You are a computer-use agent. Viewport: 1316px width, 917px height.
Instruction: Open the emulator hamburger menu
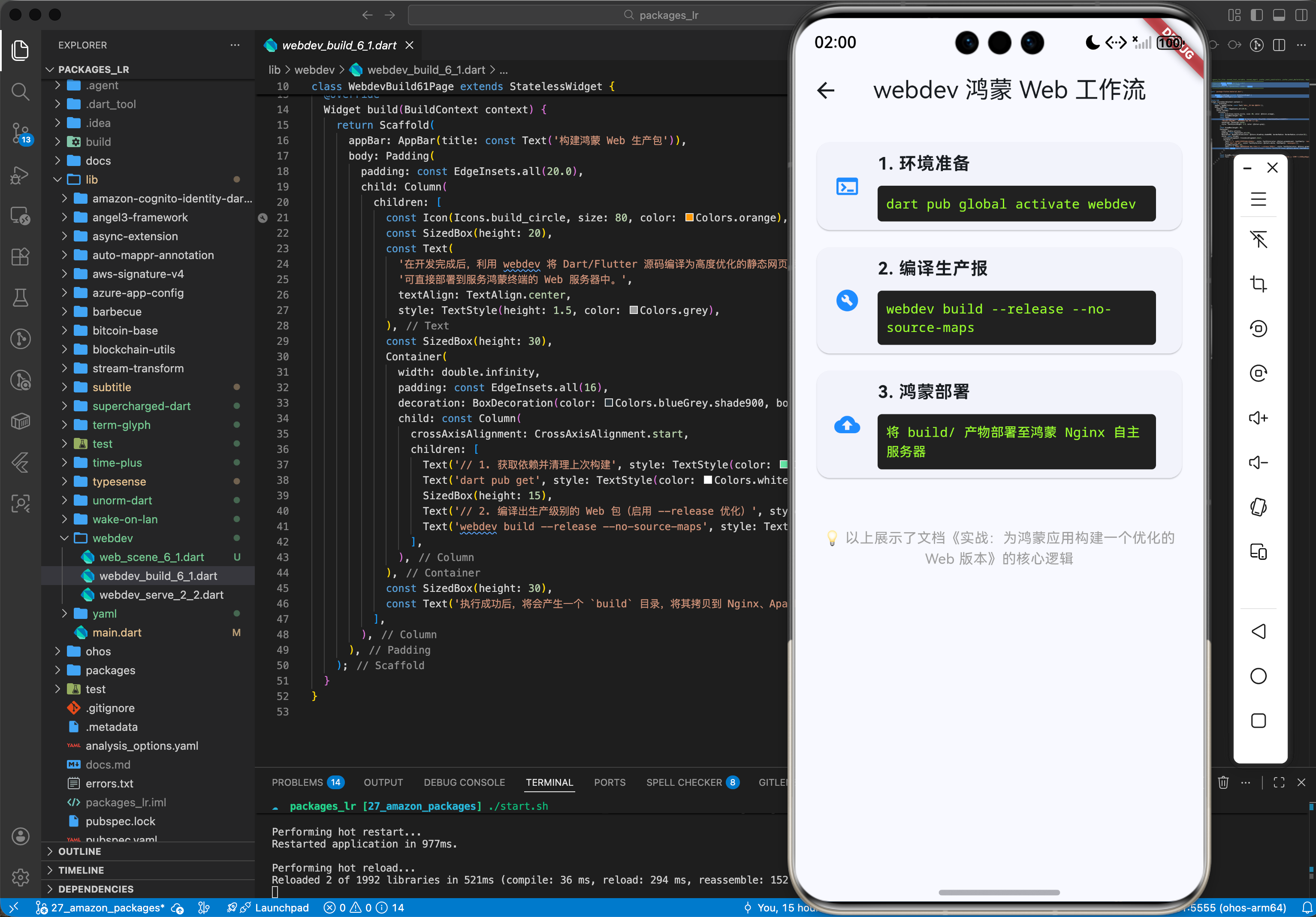[x=1258, y=199]
